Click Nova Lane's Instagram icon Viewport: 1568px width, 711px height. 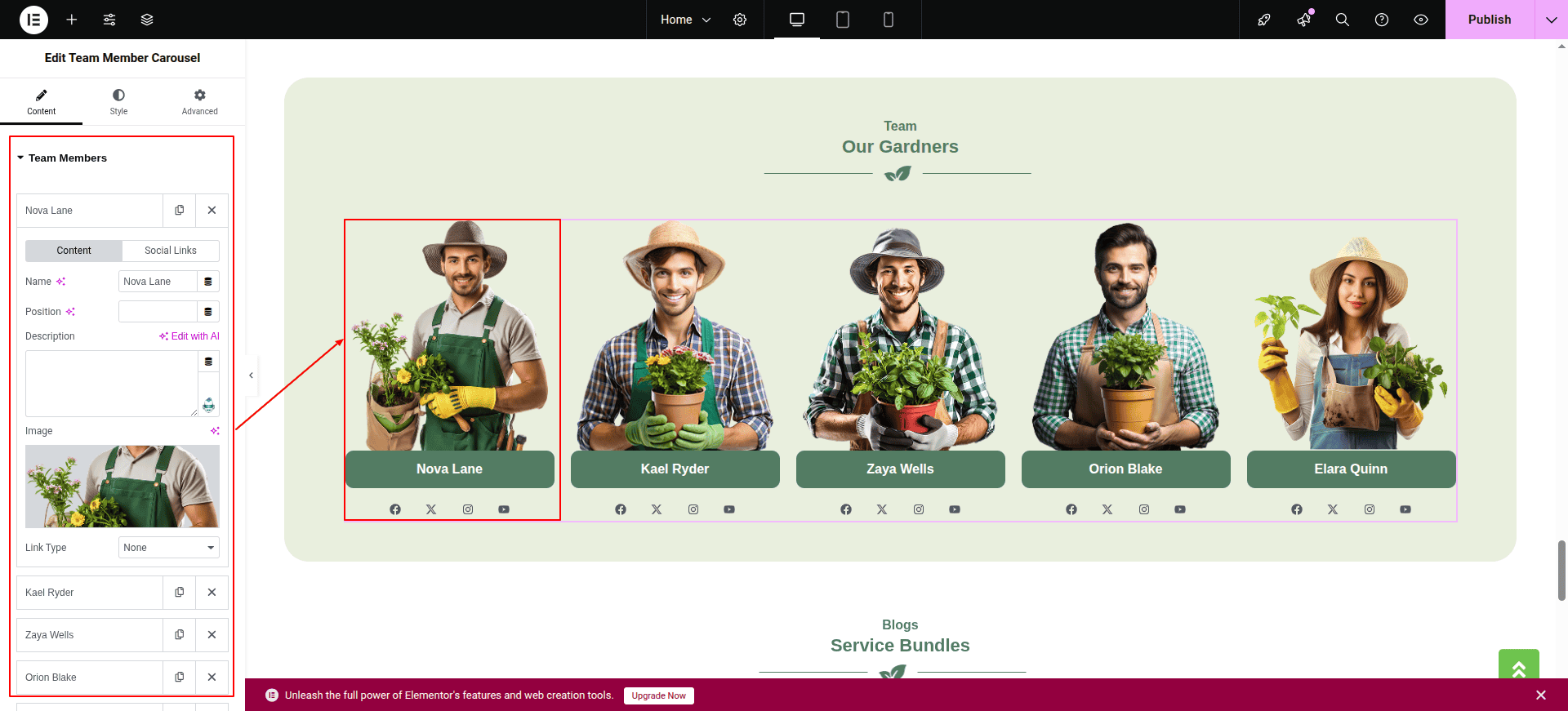tap(468, 509)
